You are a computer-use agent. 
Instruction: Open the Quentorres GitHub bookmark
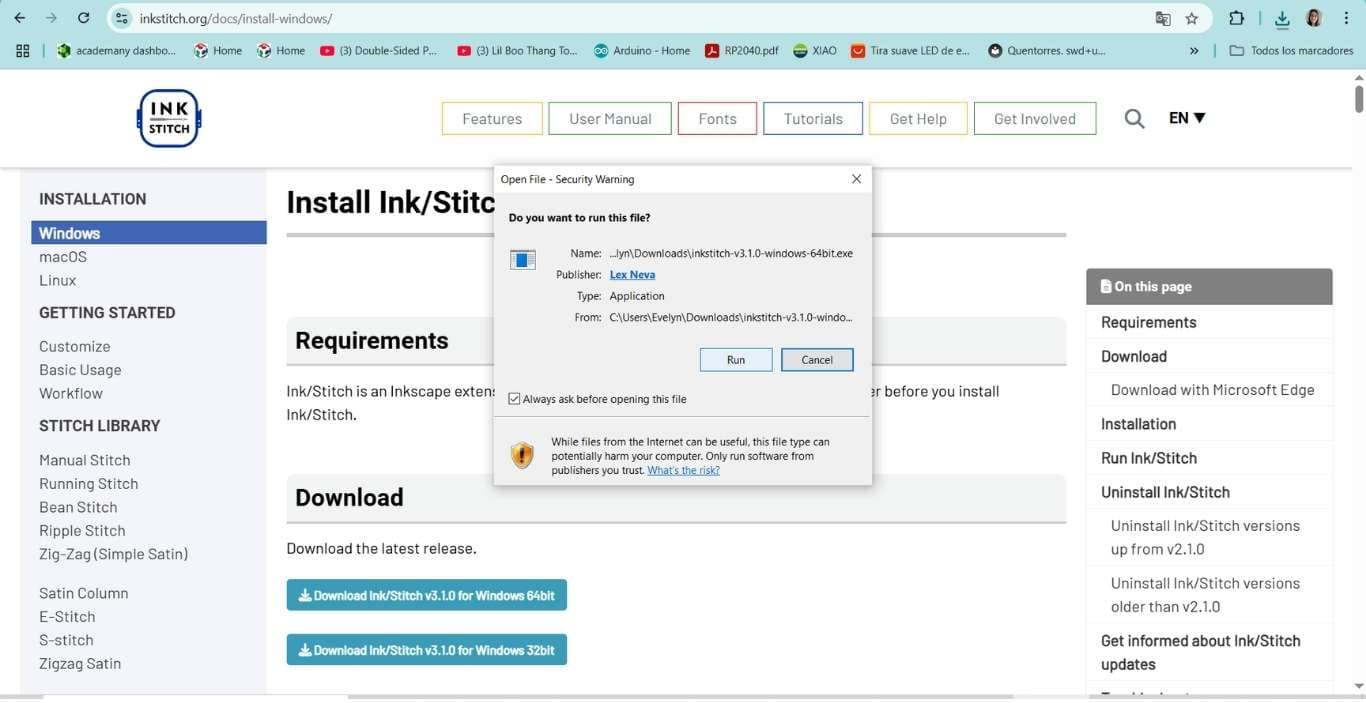pos(1046,50)
